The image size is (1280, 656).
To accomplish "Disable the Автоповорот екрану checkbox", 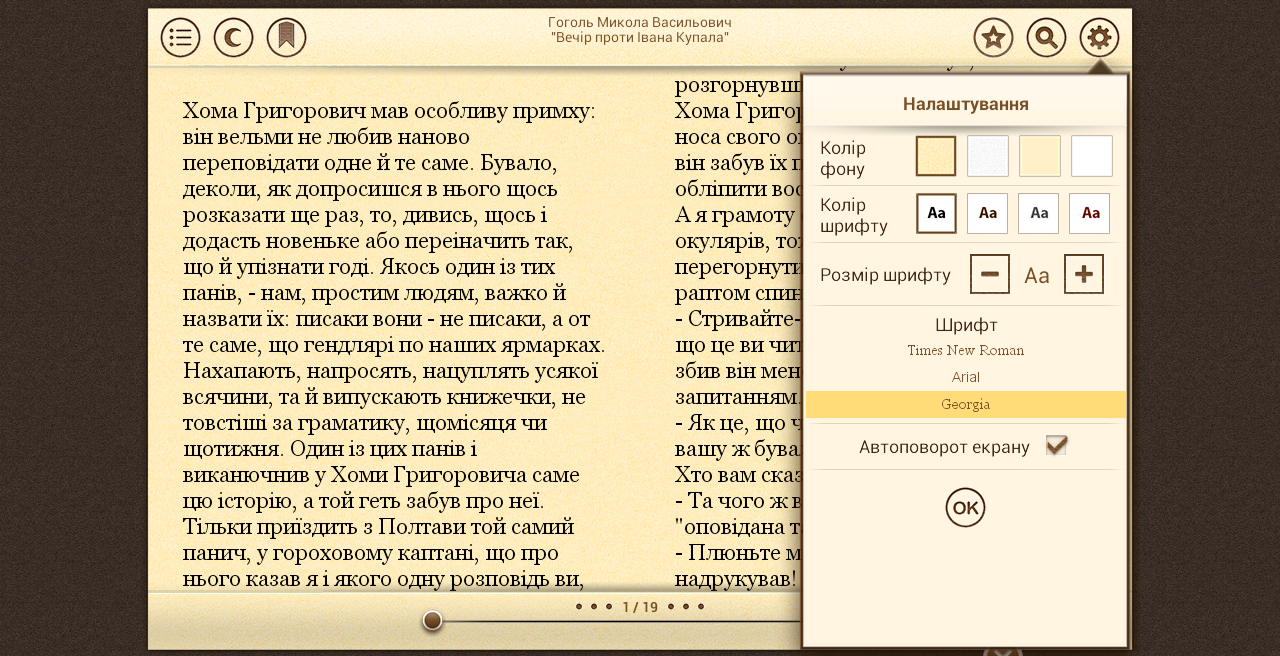I will (1056, 446).
